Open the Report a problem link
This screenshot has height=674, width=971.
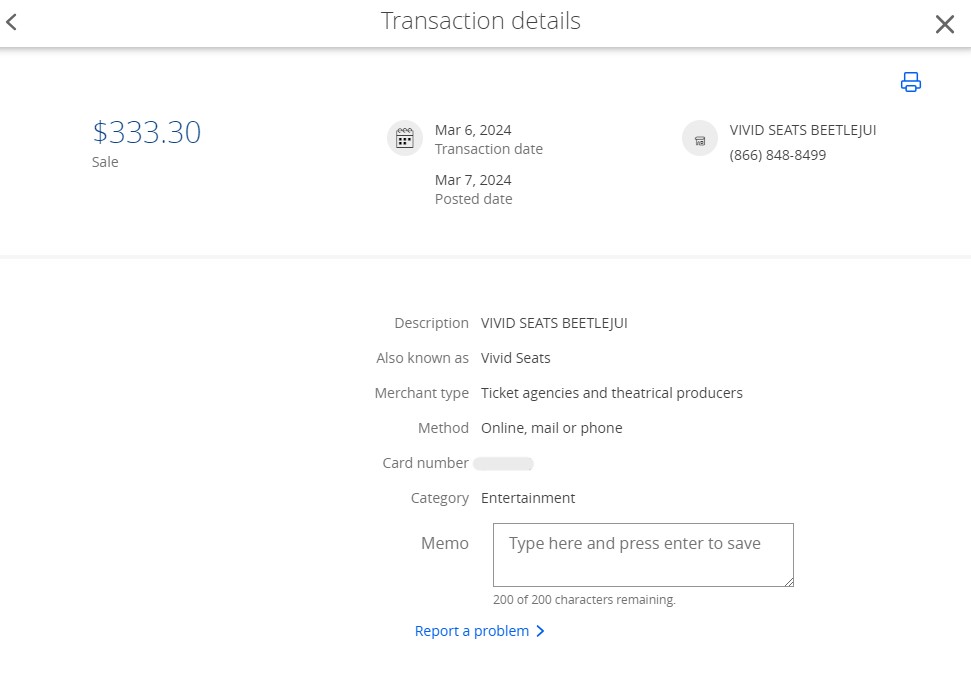[x=472, y=631]
